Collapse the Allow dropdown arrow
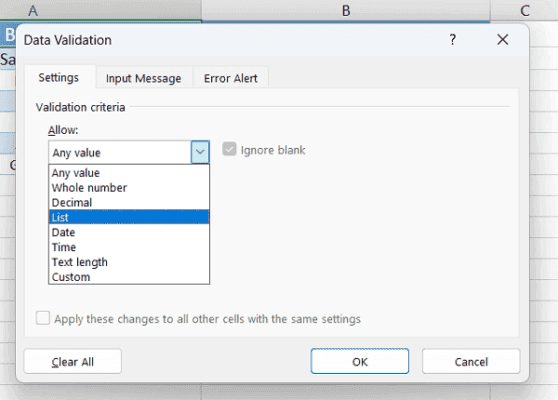The width and height of the screenshot is (558, 400). [x=200, y=152]
